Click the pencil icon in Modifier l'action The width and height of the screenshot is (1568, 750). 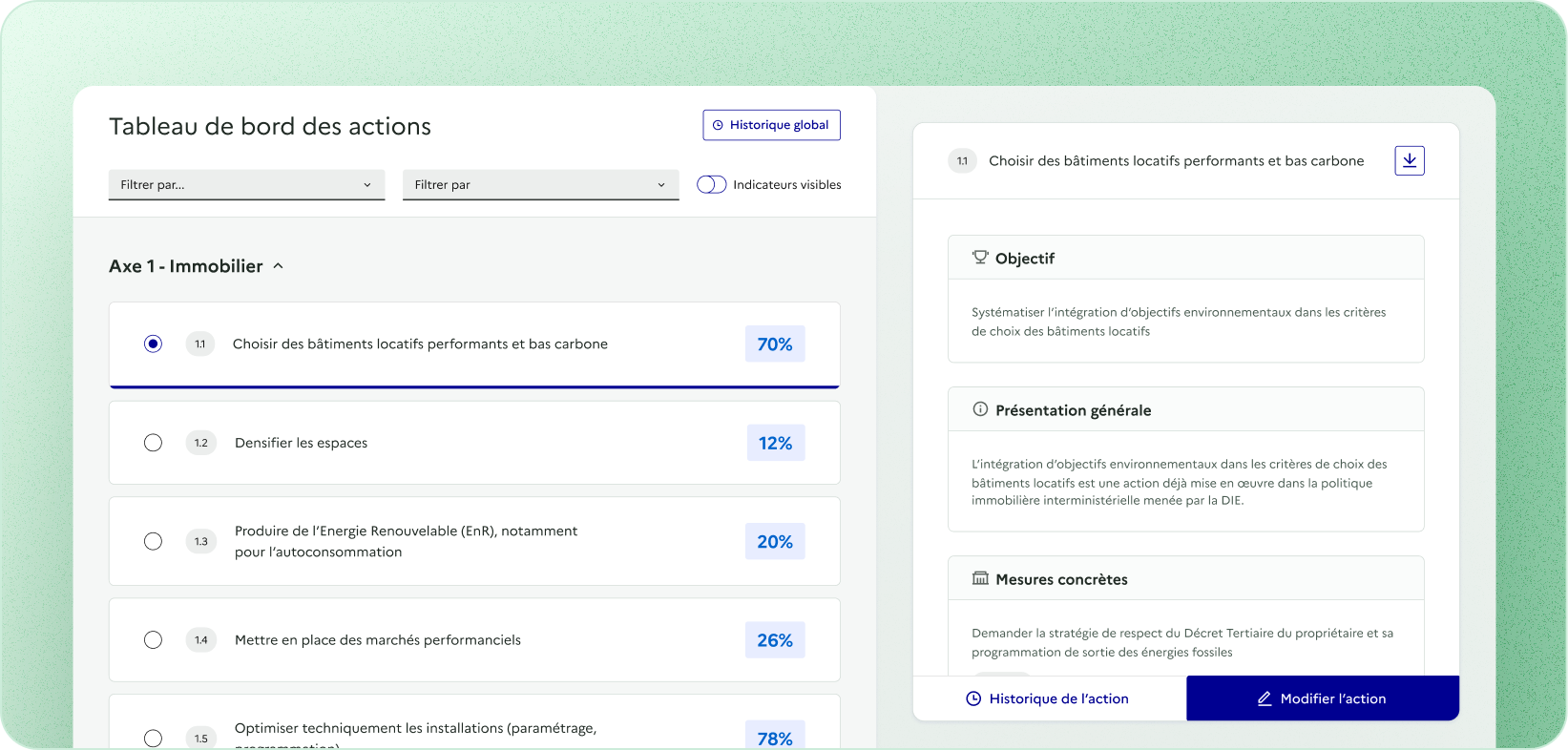tap(1265, 698)
